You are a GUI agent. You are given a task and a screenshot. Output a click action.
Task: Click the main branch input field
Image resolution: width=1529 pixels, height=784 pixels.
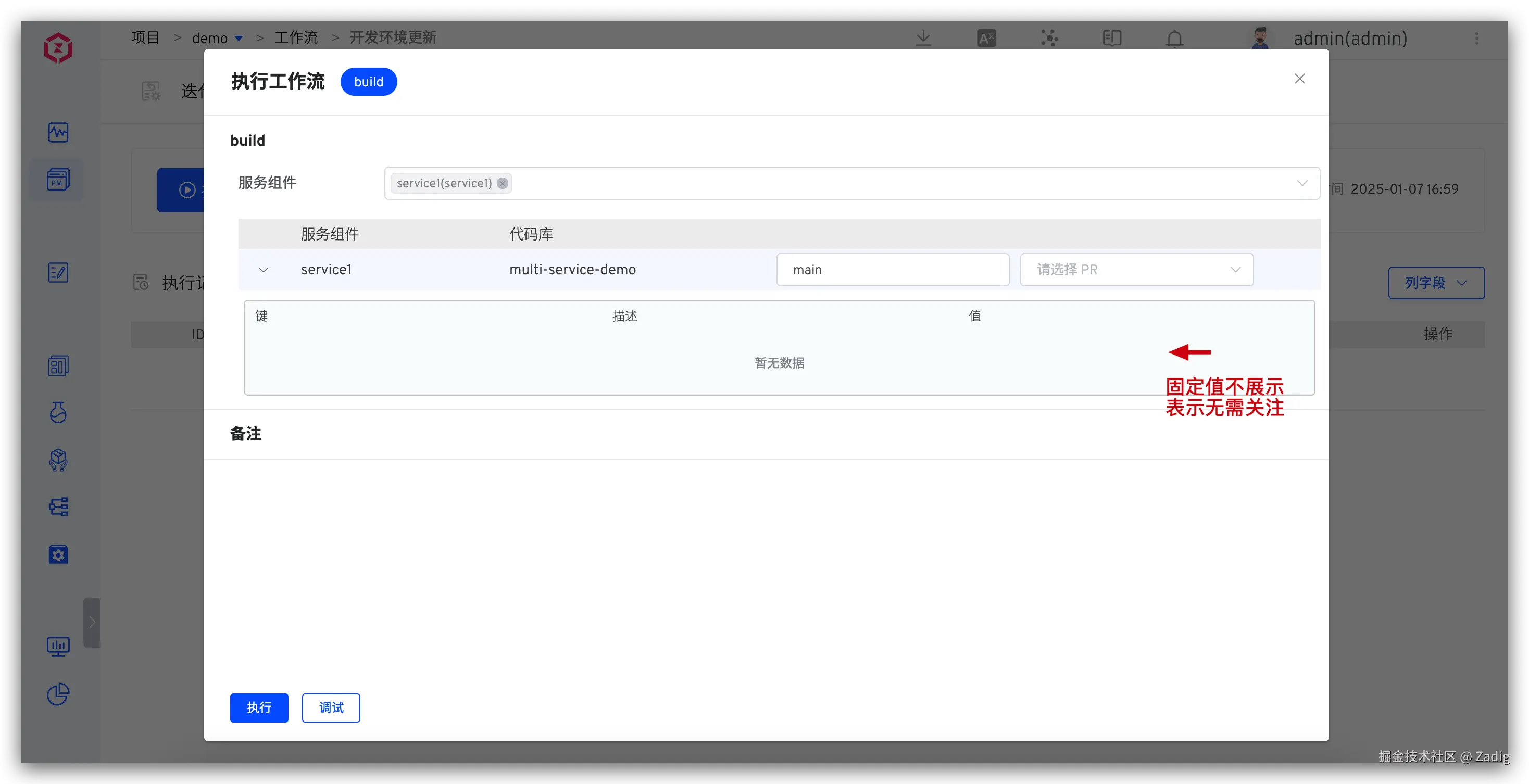click(x=892, y=270)
